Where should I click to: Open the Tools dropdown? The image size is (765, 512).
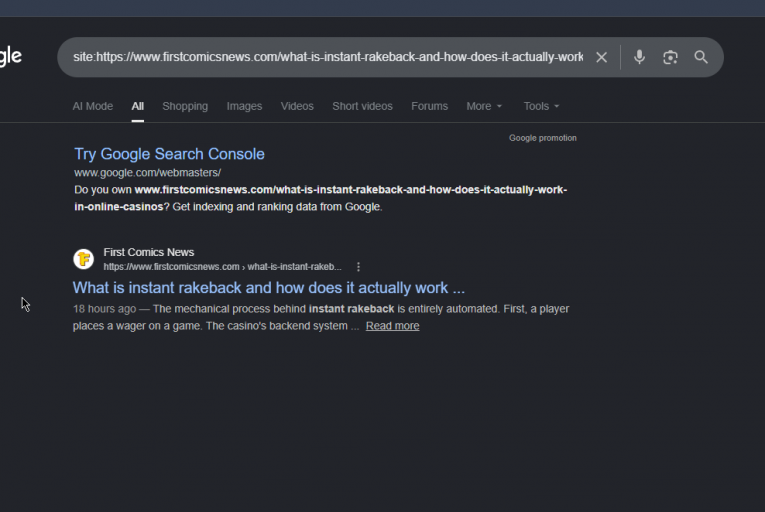coord(542,106)
